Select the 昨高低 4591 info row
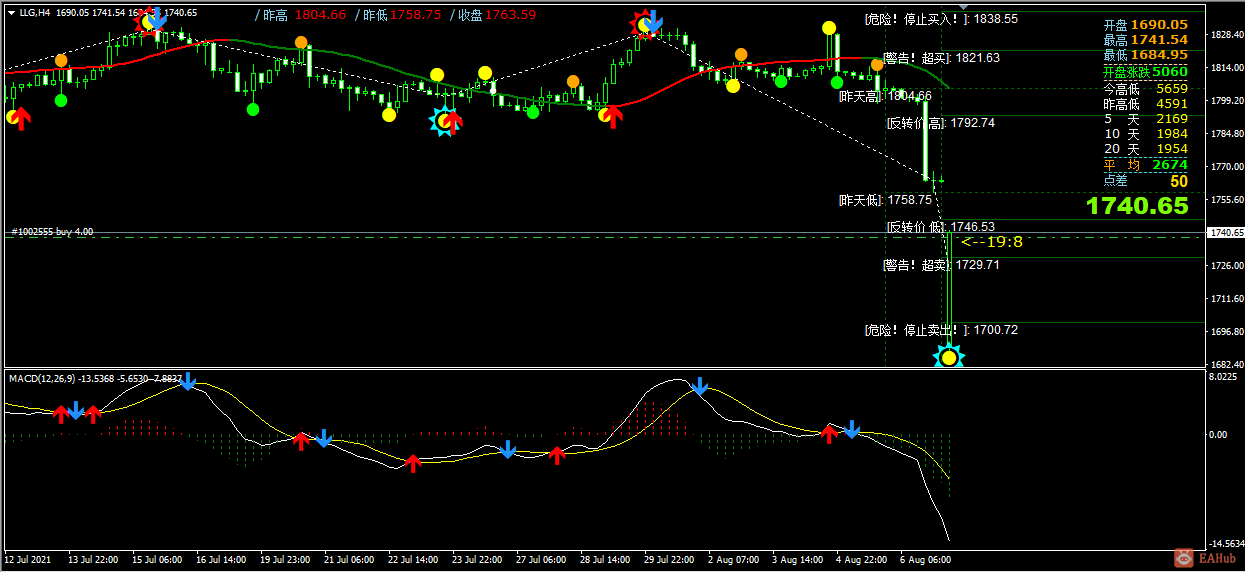The height and width of the screenshot is (573, 1245). click(x=1145, y=103)
